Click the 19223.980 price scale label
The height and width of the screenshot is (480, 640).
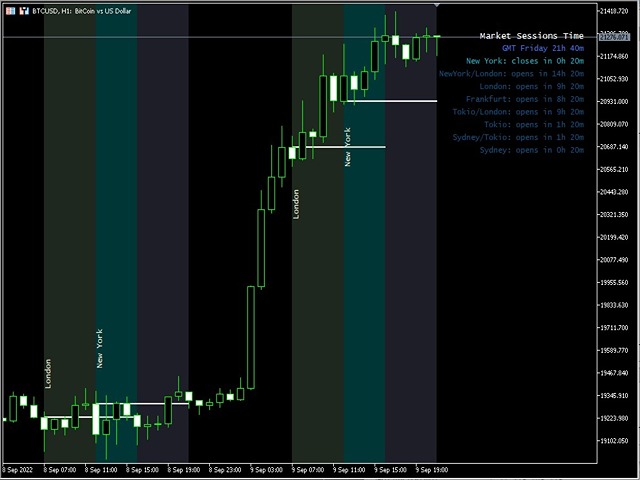pos(614,418)
